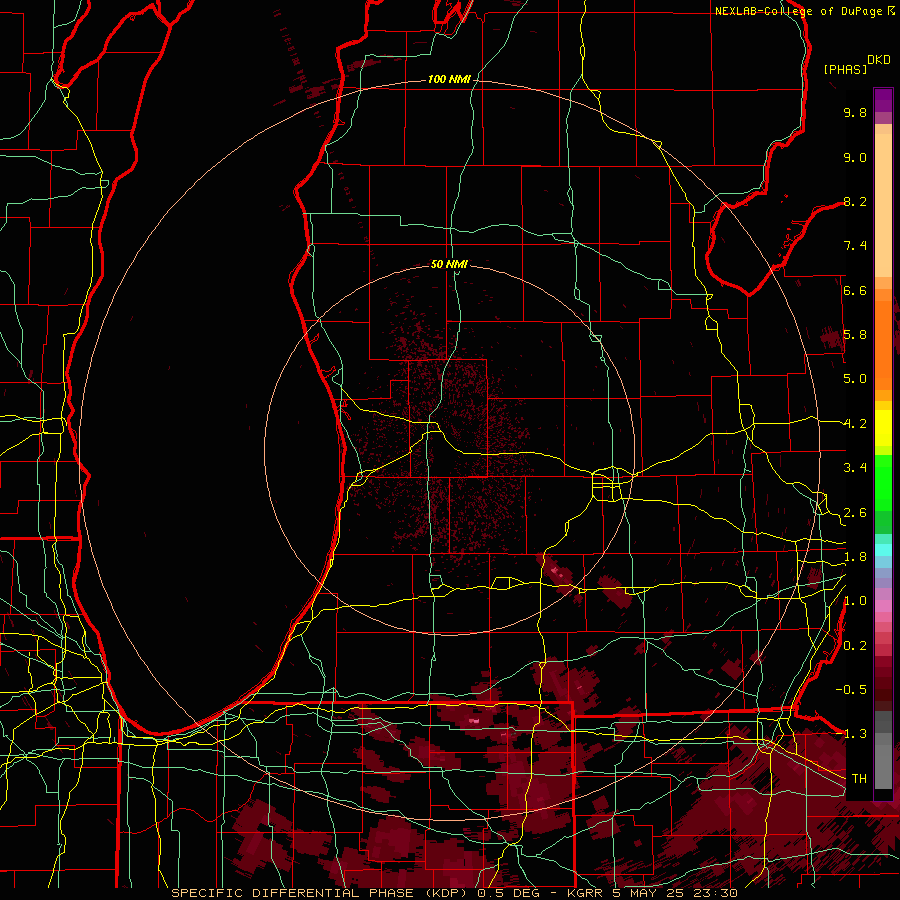Click the 9.8 scale value
The image size is (900, 900).
pyautogui.click(x=855, y=112)
